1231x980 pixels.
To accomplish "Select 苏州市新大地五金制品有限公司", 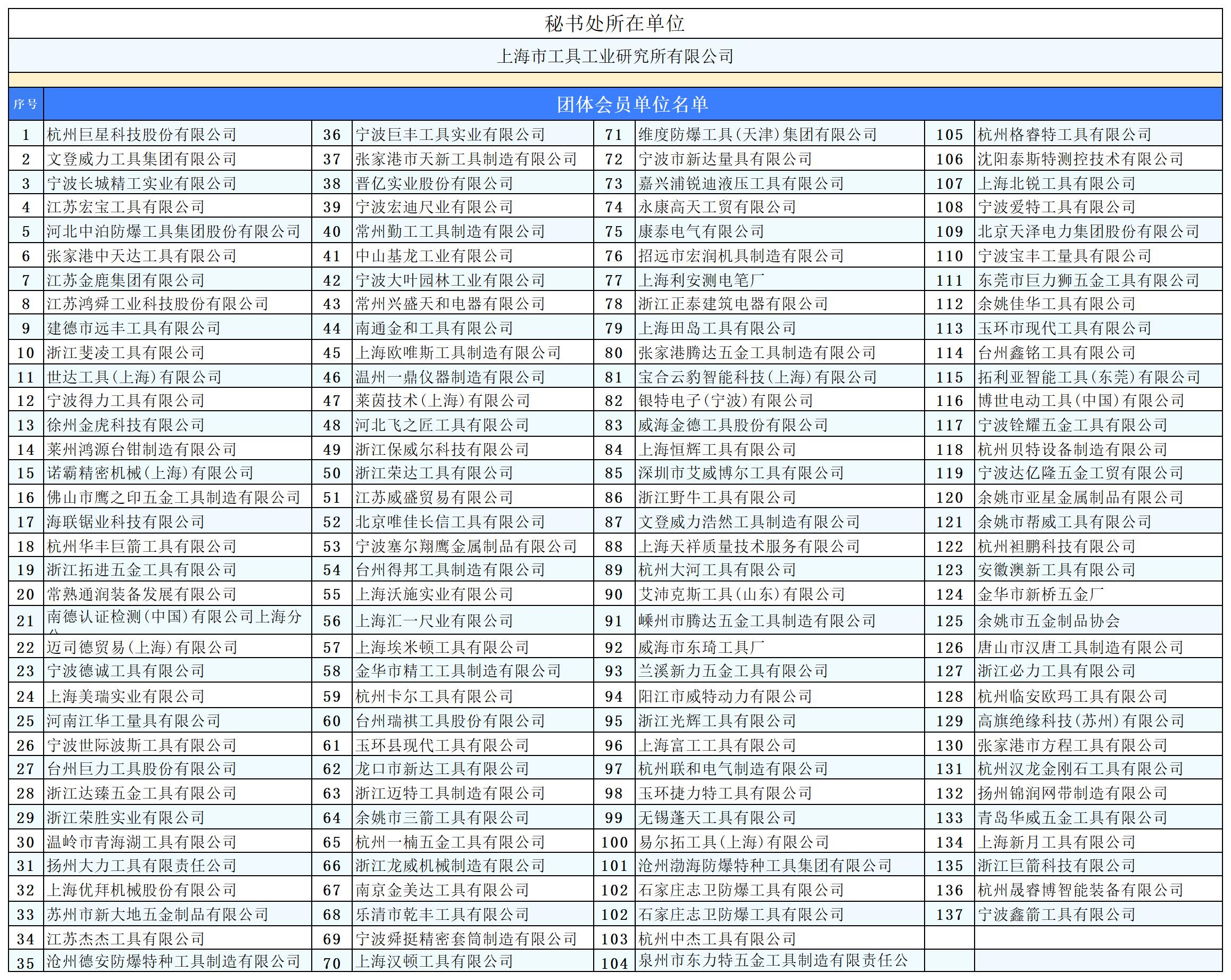I will 157,915.
